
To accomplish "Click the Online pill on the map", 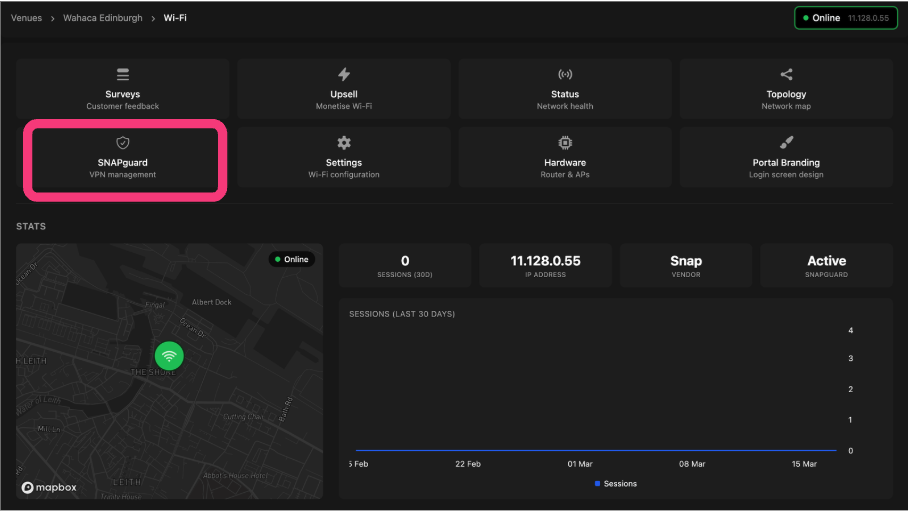I will point(290,260).
